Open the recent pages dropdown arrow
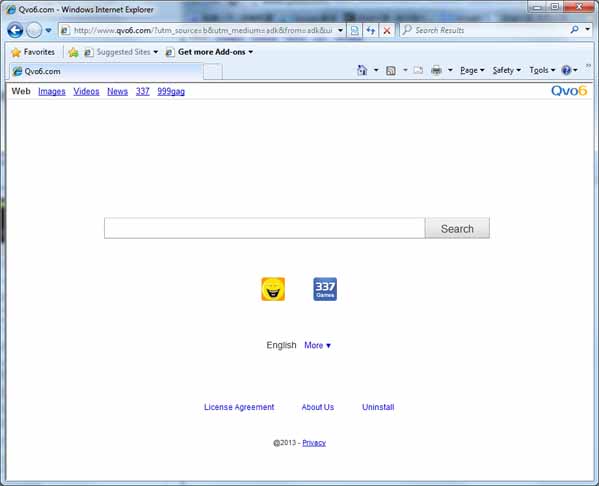 49,30
